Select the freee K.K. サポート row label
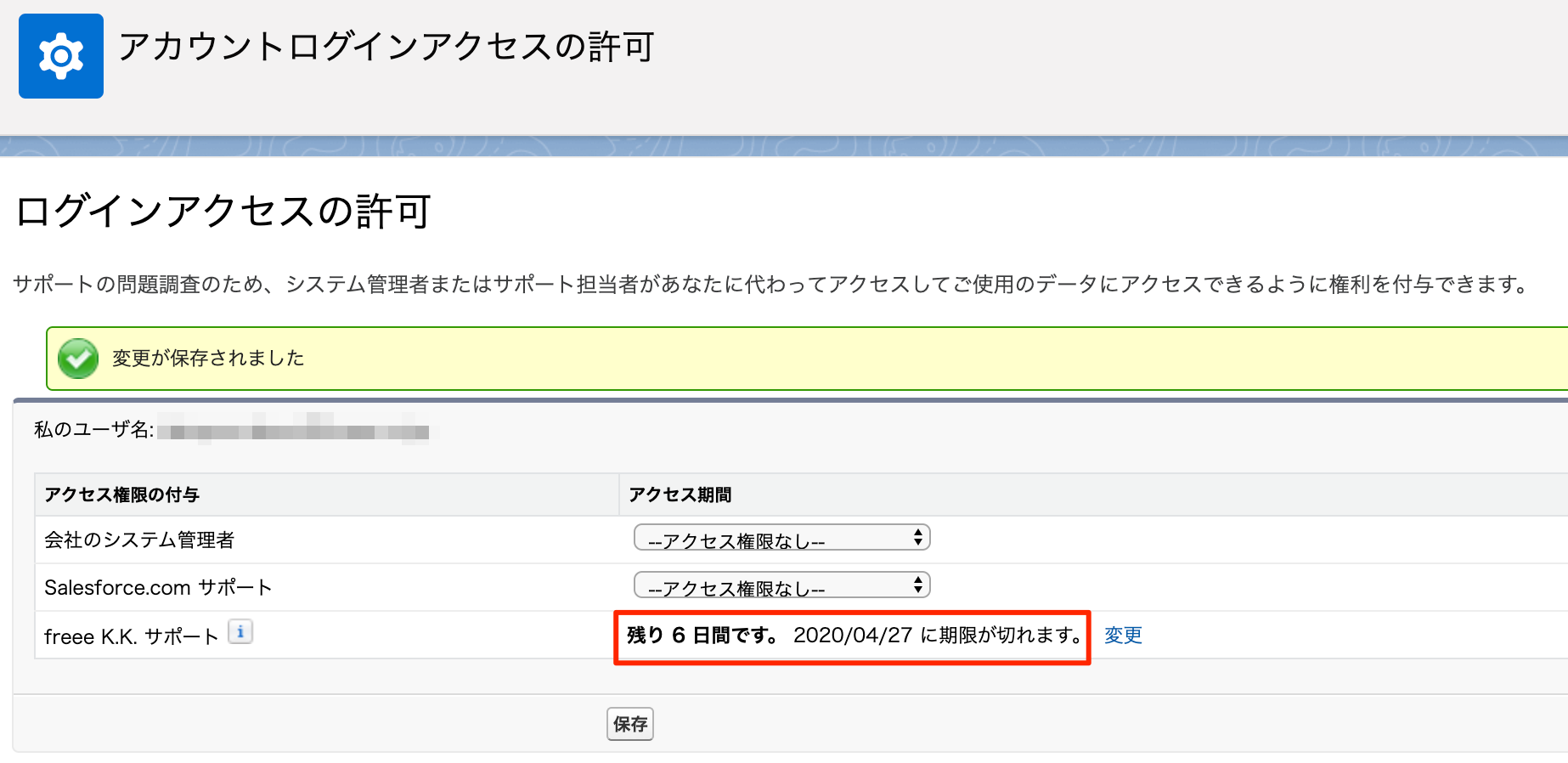The height and width of the screenshot is (763, 1568). coord(132,636)
